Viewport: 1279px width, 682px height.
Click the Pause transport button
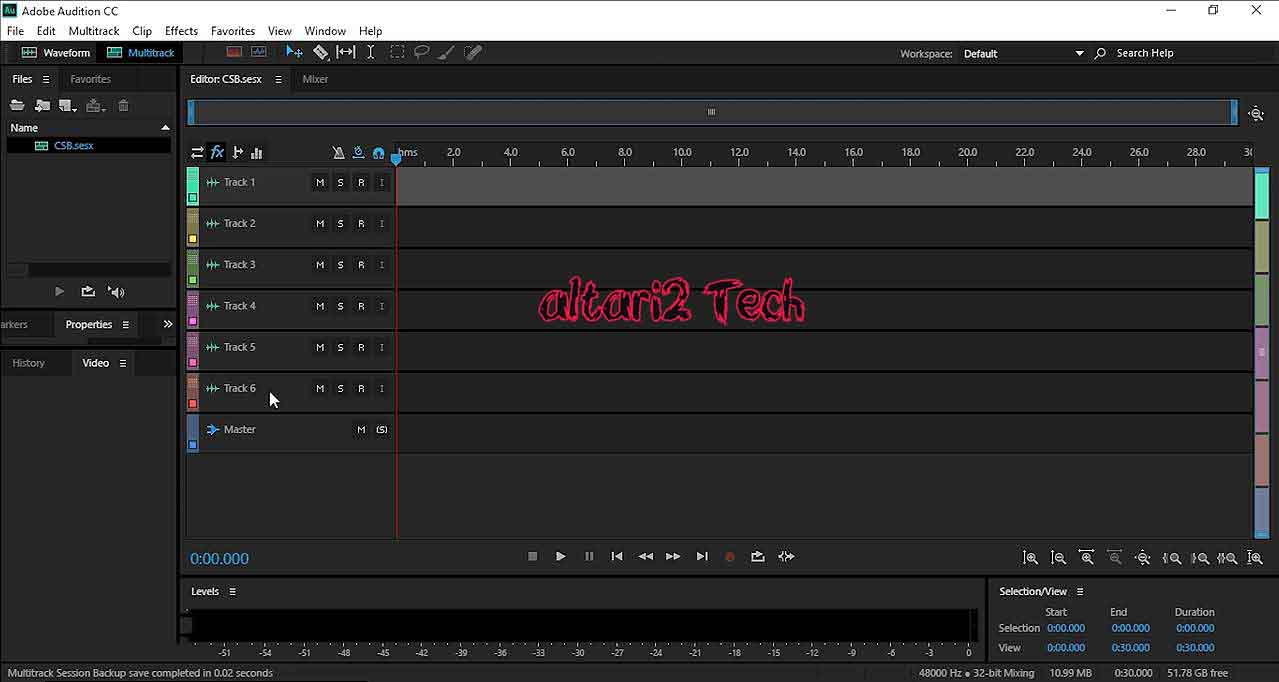coord(589,557)
